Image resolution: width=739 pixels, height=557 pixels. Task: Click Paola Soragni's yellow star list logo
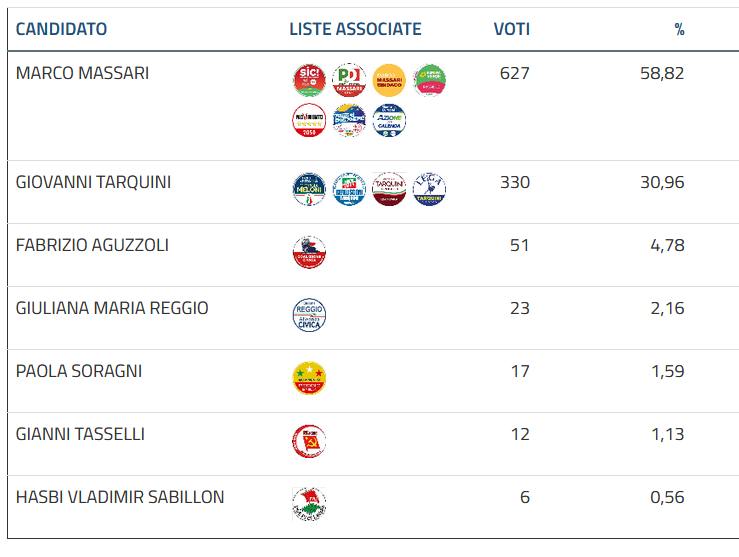(308, 378)
